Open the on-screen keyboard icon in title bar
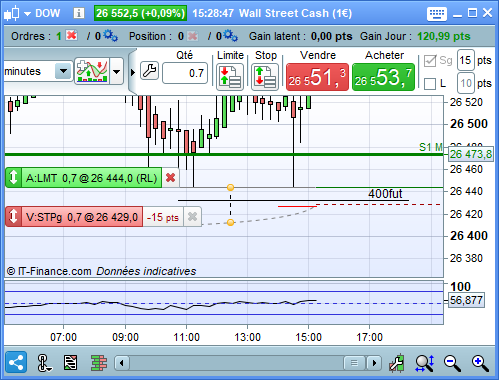 pos(437,14)
